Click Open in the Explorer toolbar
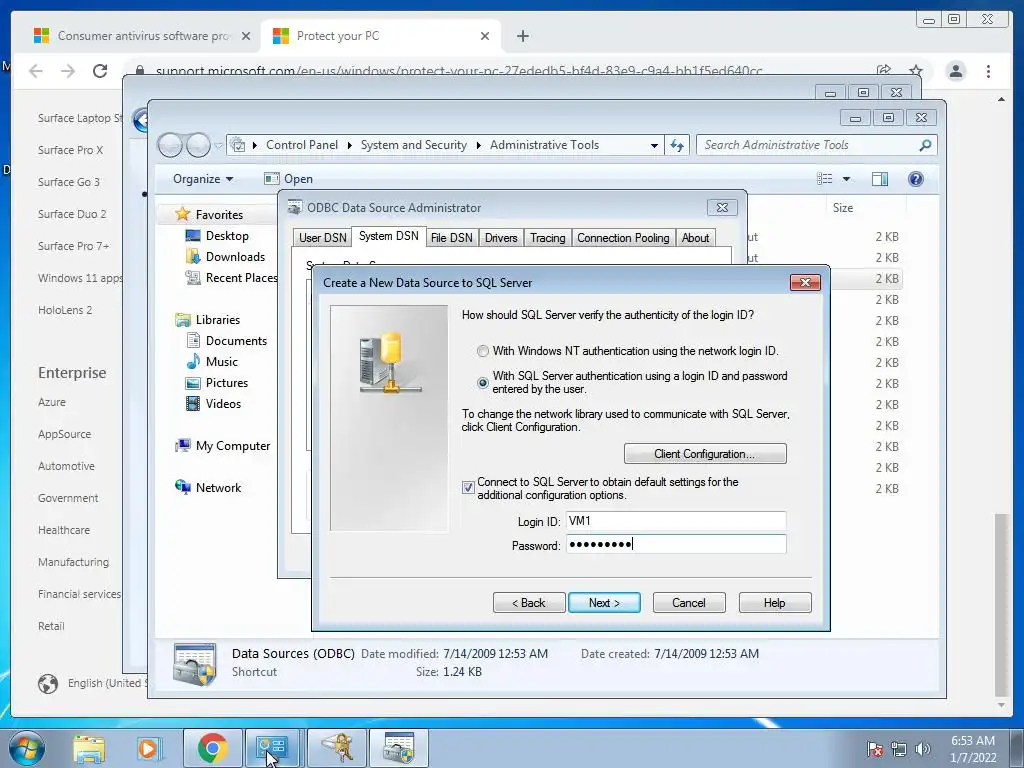Image resolution: width=1024 pixels, height=768 pixels. coord(289,179)
